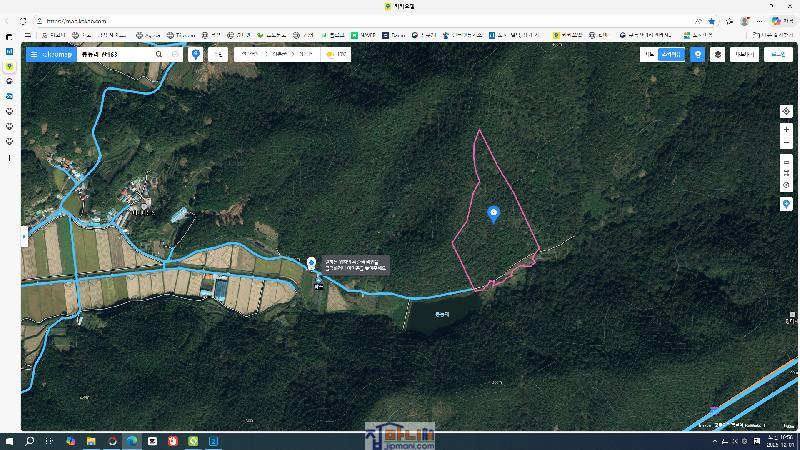
Task: Toggle the highlighted satellite map view option
Action: pos(671,54)
